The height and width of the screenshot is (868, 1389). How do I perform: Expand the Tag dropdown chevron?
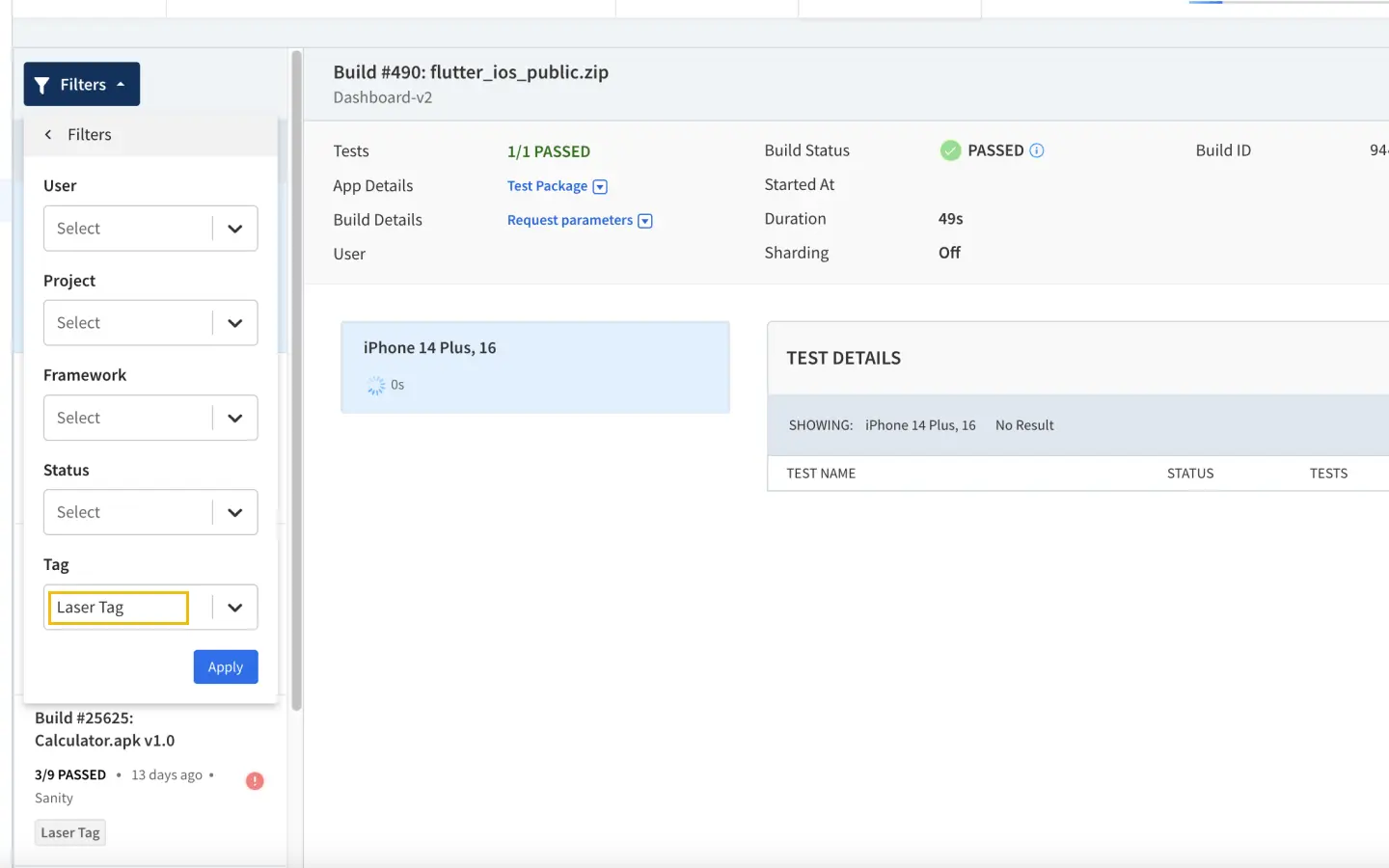(234, 608)
